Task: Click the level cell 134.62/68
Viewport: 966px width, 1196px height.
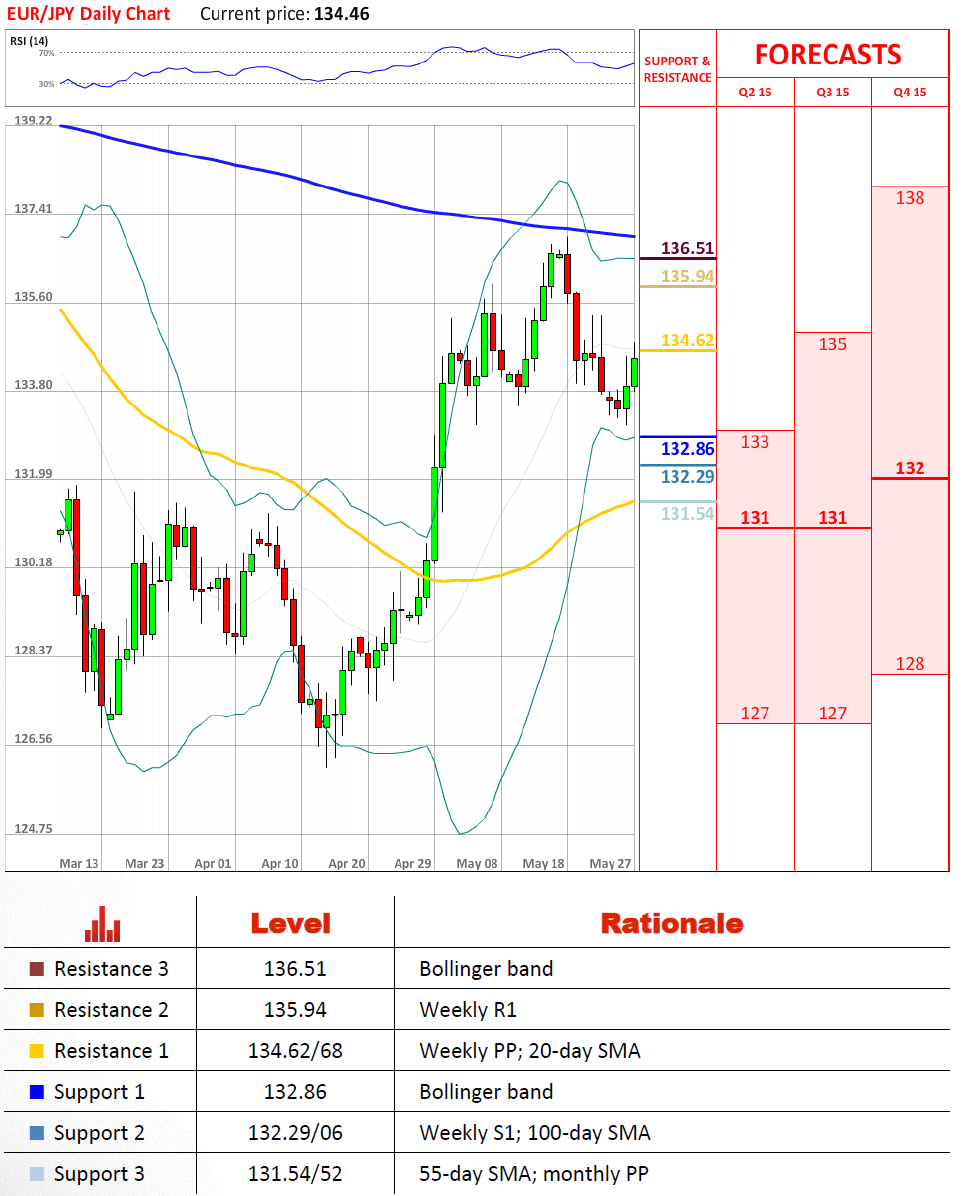Action: tap(295, 1051)
